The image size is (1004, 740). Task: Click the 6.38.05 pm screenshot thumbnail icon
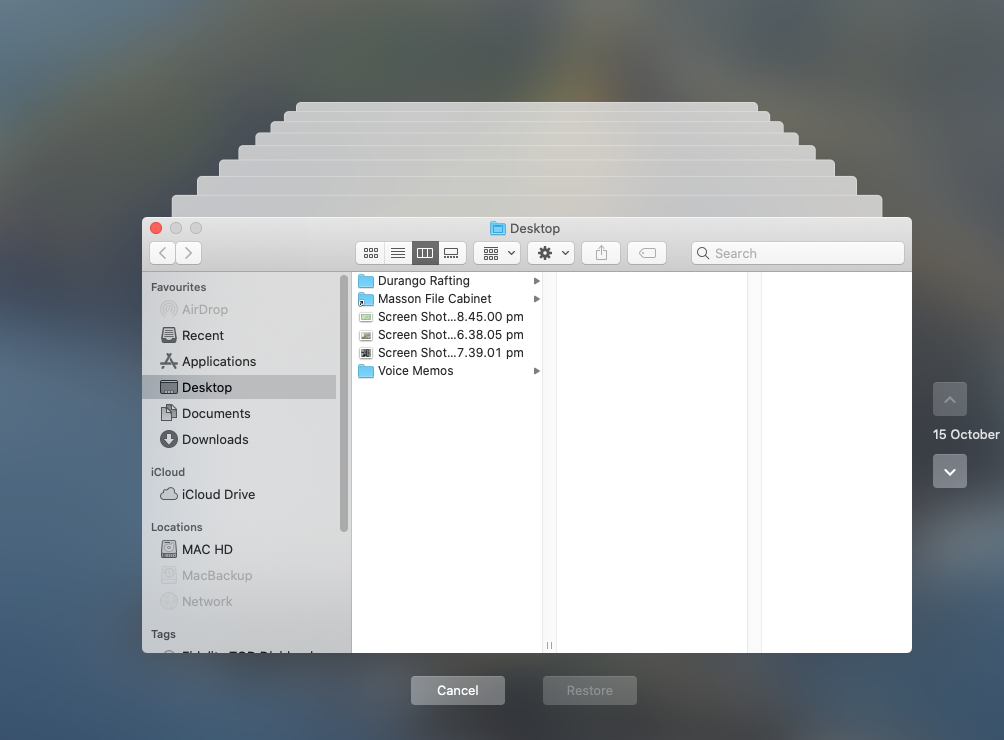coord(366,335)
